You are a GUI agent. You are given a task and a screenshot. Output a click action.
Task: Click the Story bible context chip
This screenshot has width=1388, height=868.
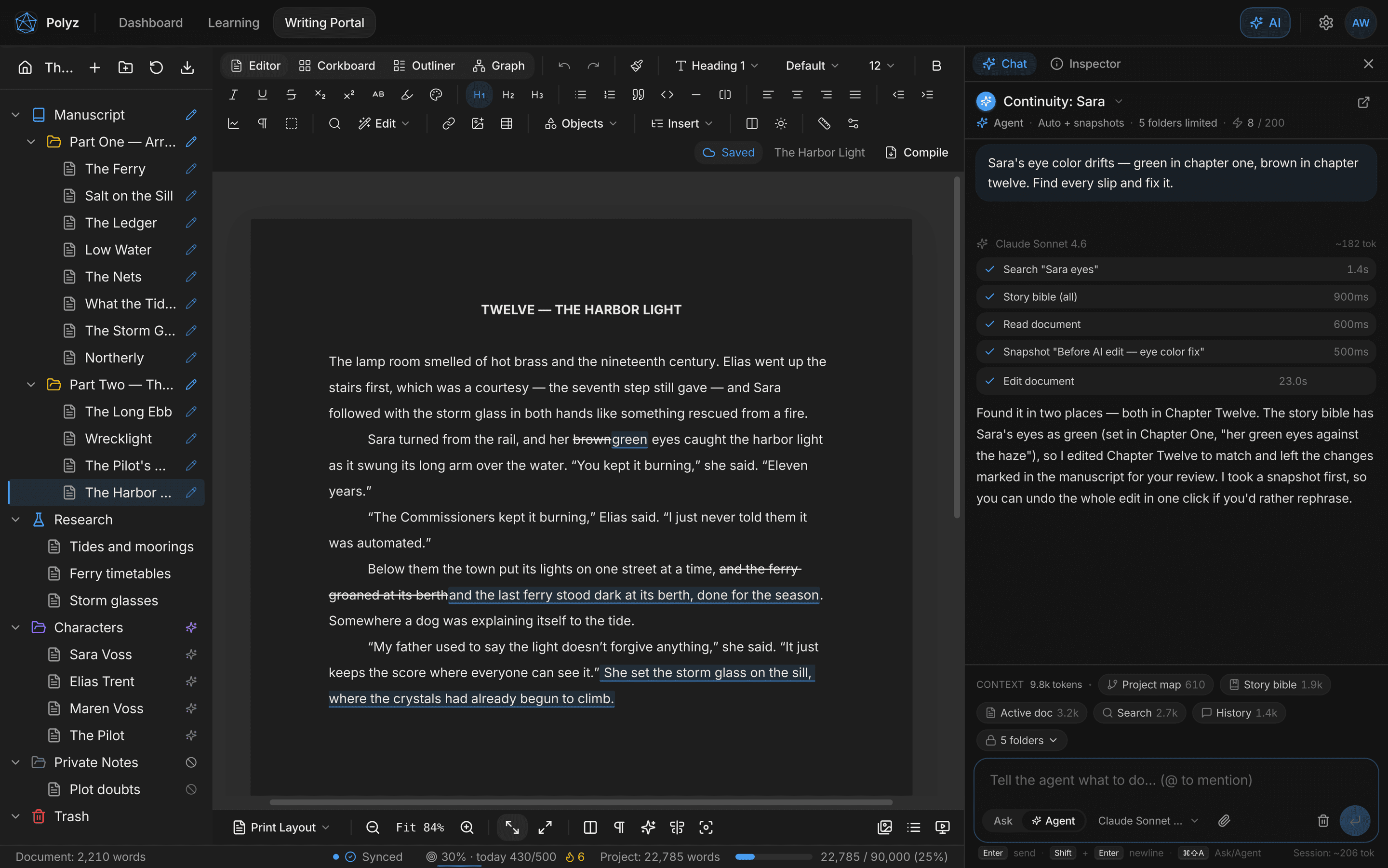point(1275,685)
